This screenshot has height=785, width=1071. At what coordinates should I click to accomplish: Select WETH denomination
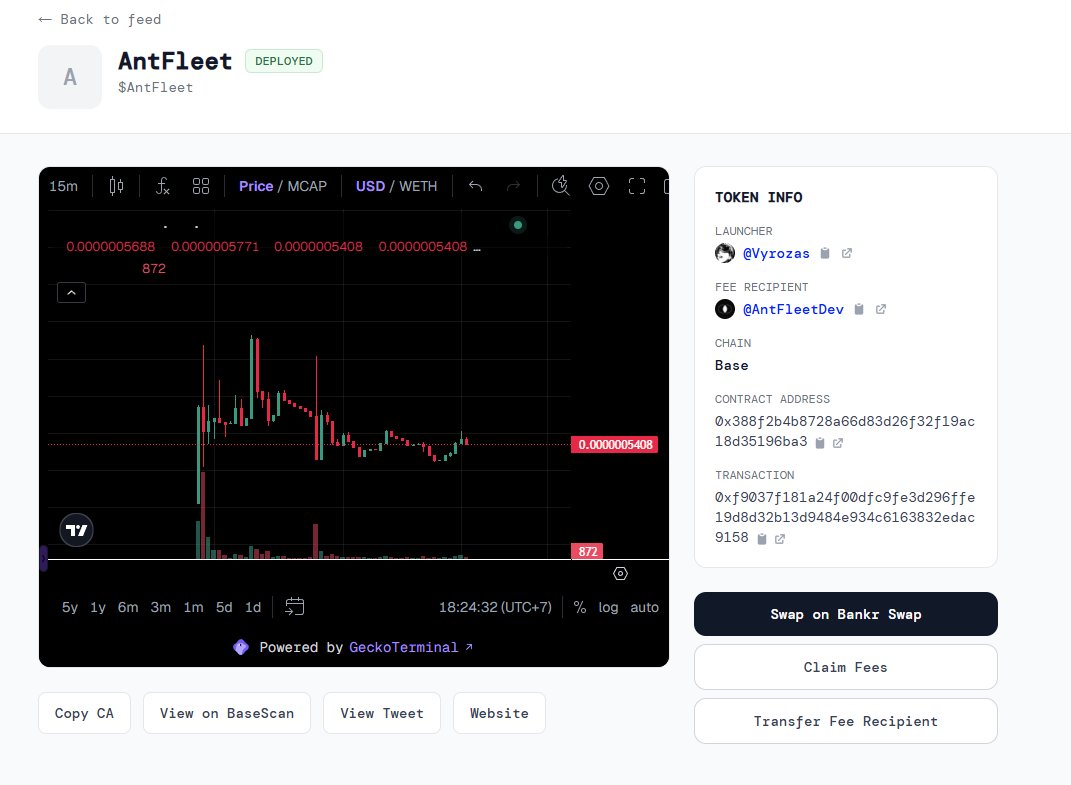point(418,186)
